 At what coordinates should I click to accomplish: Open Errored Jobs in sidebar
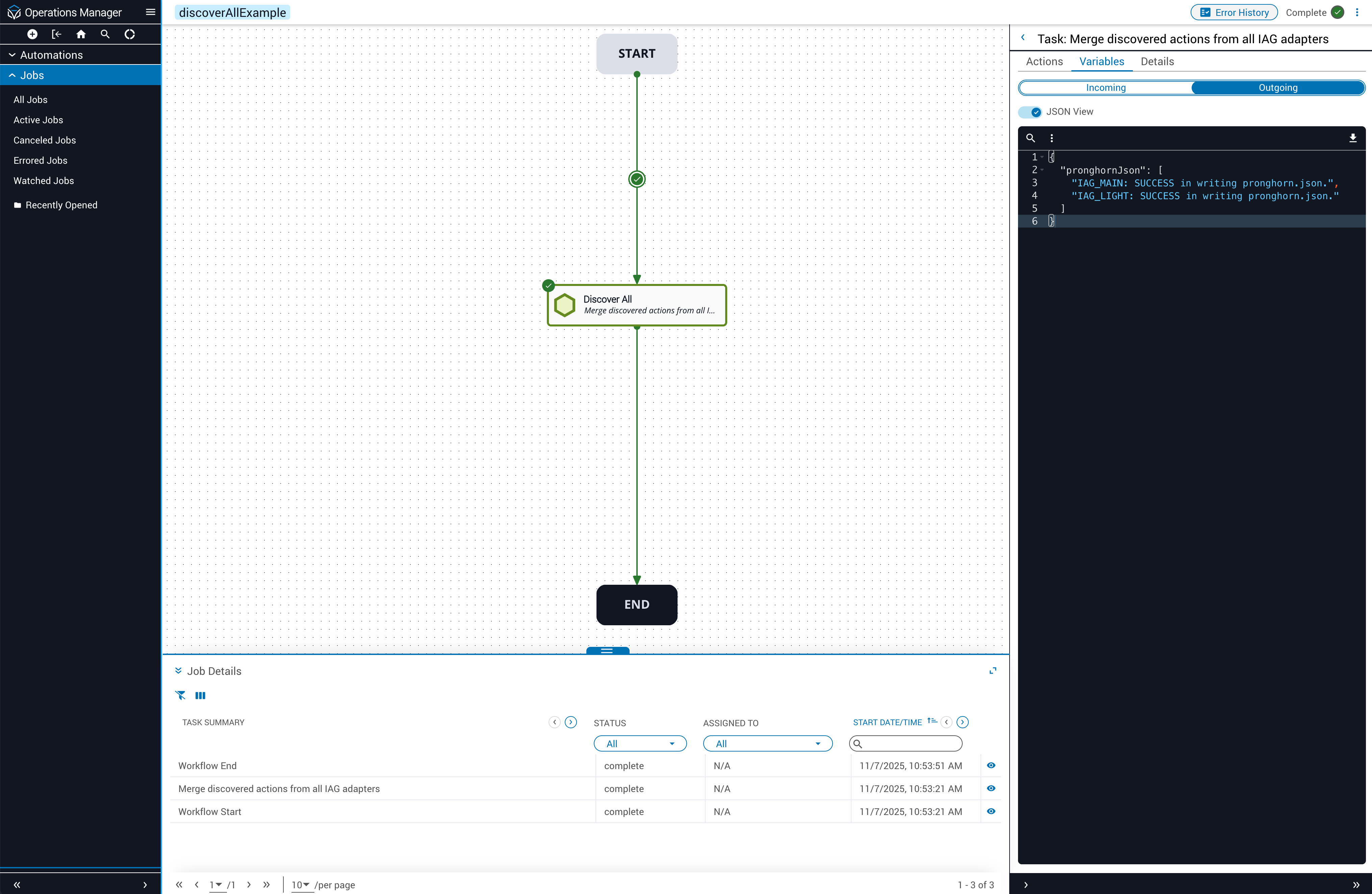pyautogui.click(x=40, y=161)
